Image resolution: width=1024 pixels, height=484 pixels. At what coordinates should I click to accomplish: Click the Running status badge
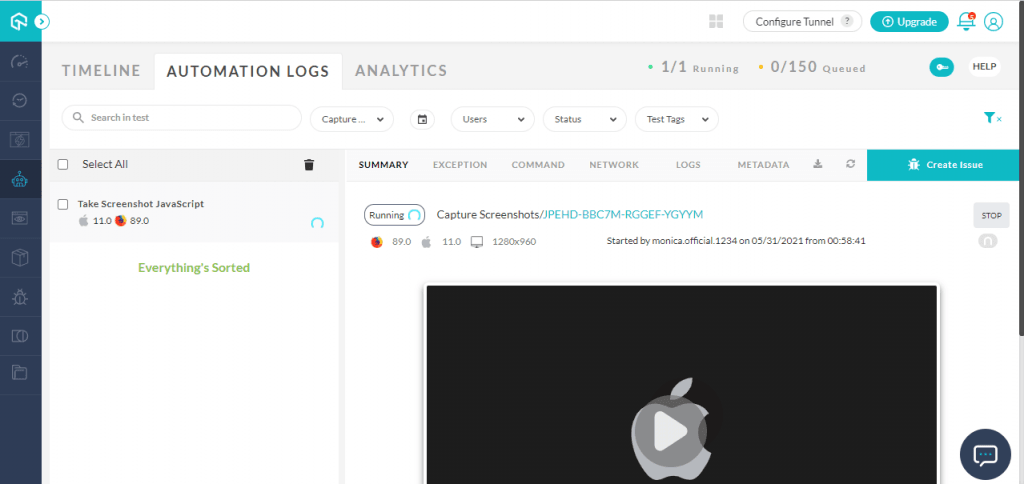pyautogui.click(x=394, y=215)
